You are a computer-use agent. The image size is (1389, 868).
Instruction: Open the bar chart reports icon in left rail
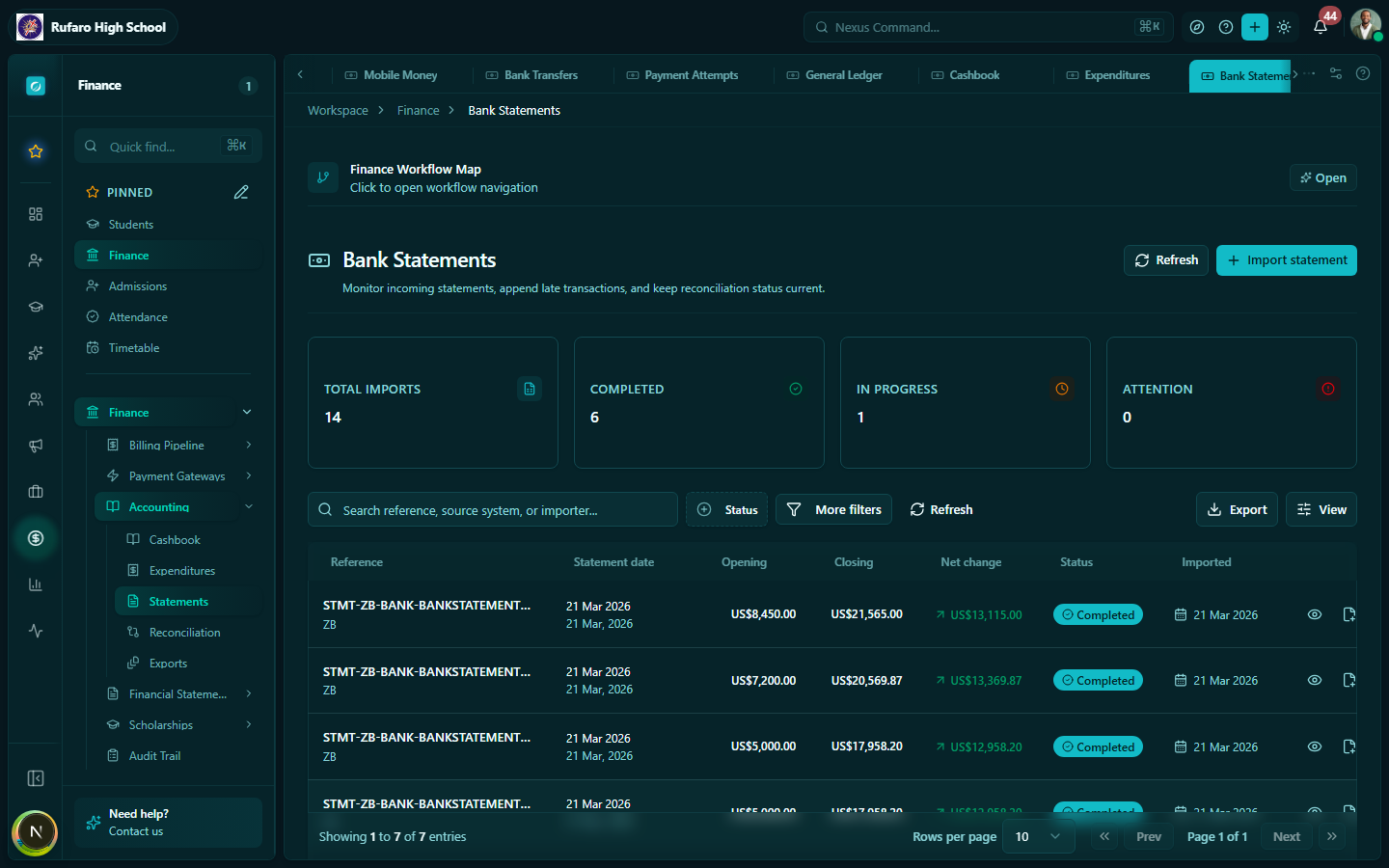click(36, 584)
